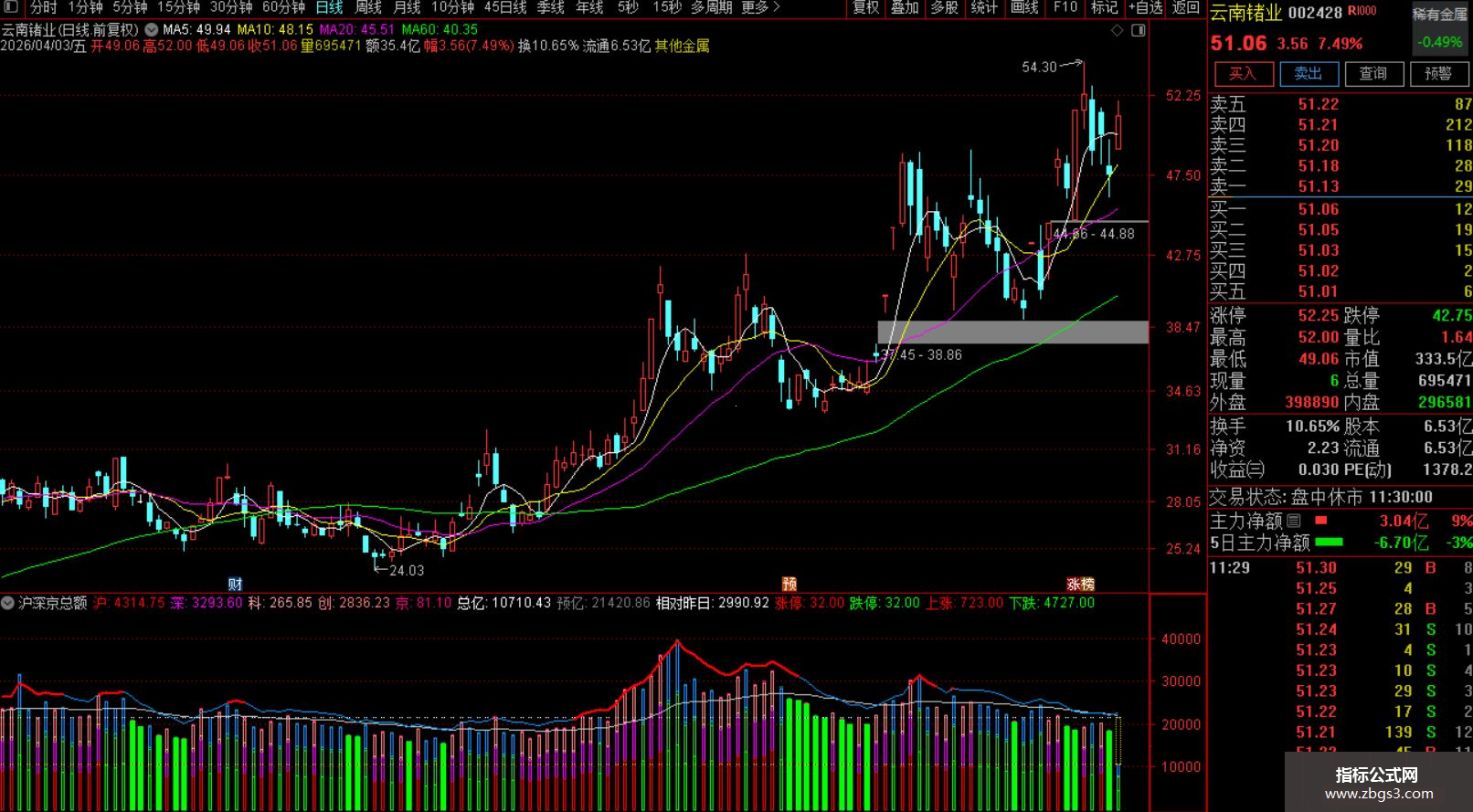Open the 稀有金属 sector block
This screenshot has width=1473, height=812.
1439,15
